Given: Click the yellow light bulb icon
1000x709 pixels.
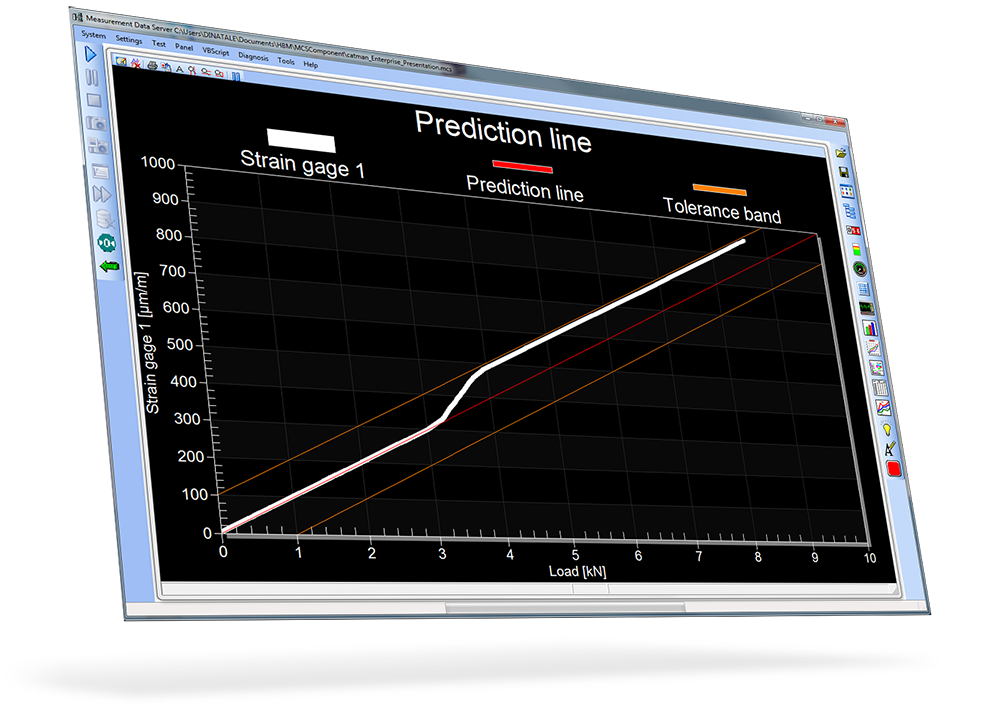Looking at the screenshot, I should click(885, 429).
